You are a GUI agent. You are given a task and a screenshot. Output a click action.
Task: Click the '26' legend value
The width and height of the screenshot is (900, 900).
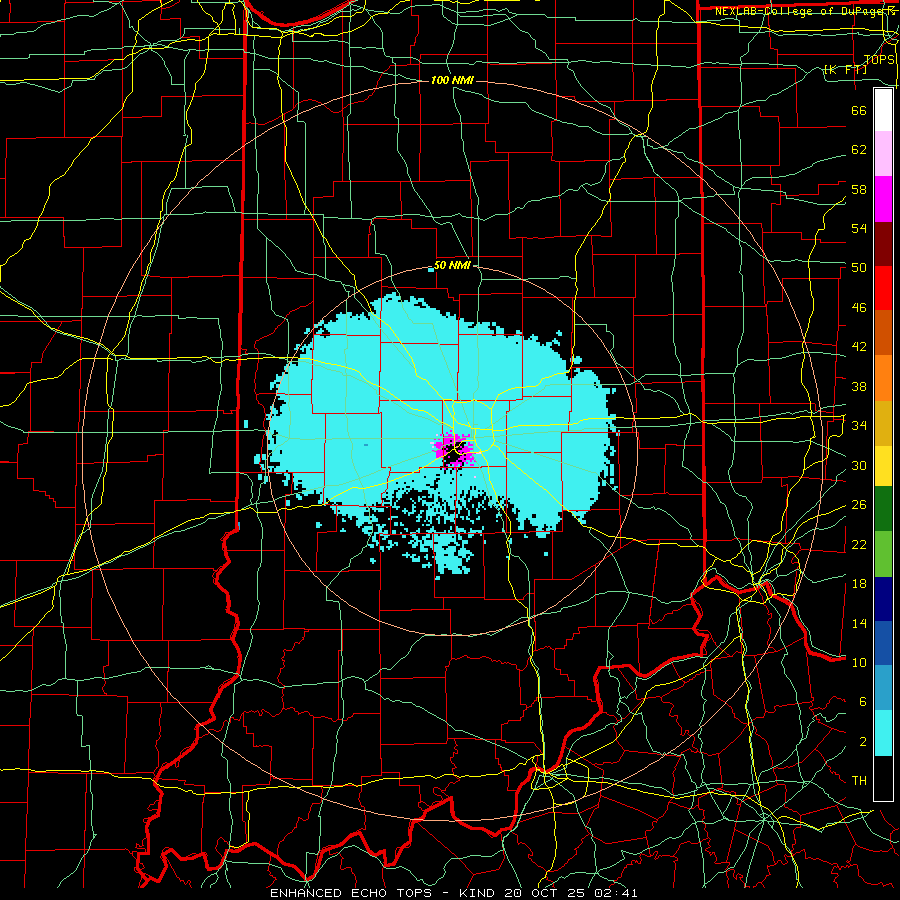pos(859,505)
